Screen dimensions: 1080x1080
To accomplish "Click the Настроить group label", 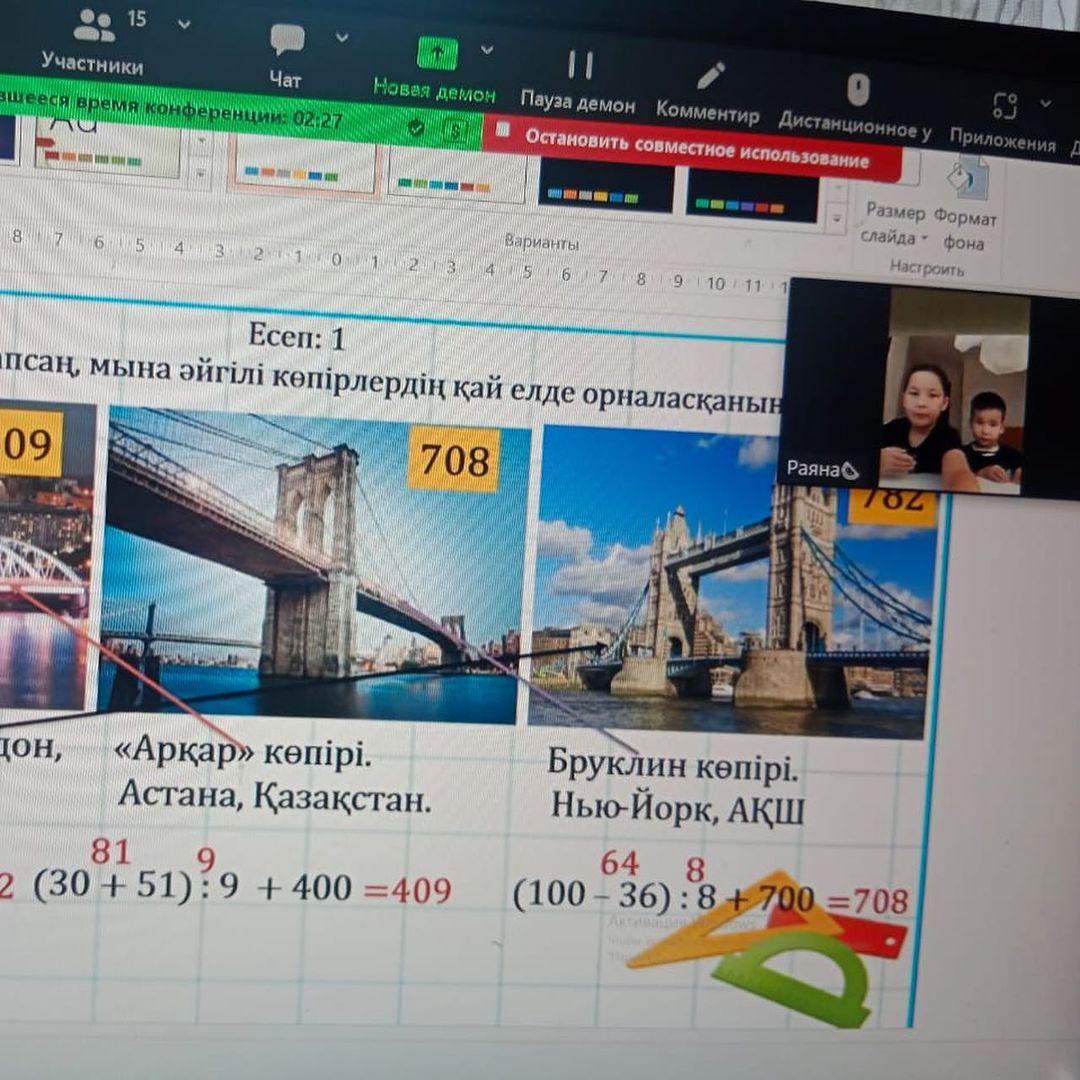I will [926, 267].
